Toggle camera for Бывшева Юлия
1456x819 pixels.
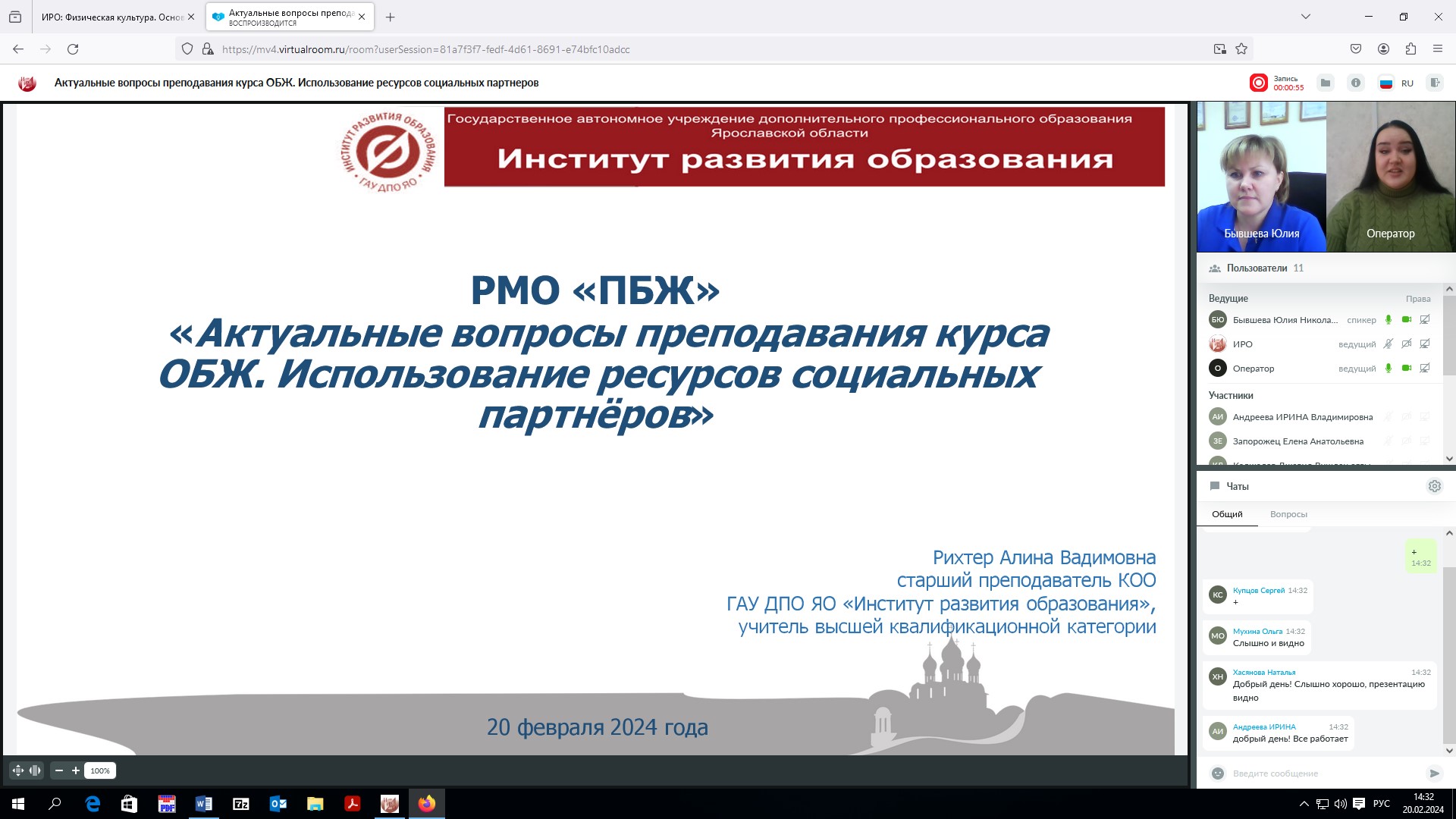tap(1407, 320)
